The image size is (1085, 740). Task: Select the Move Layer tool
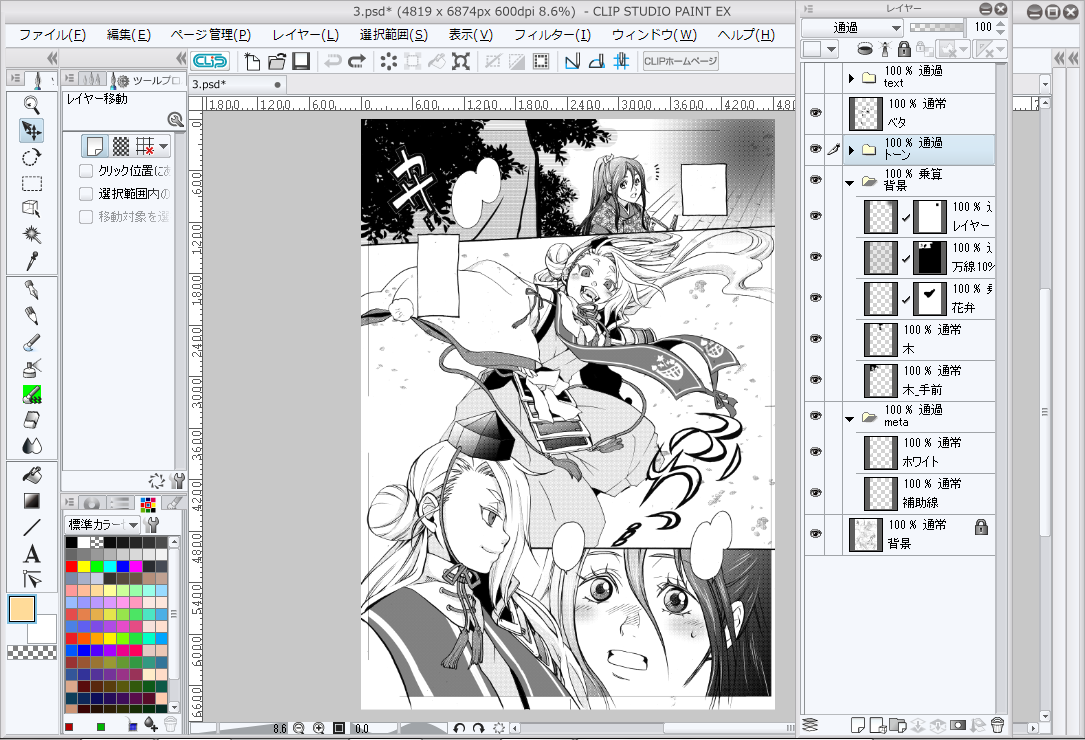(x=32, y=131)
